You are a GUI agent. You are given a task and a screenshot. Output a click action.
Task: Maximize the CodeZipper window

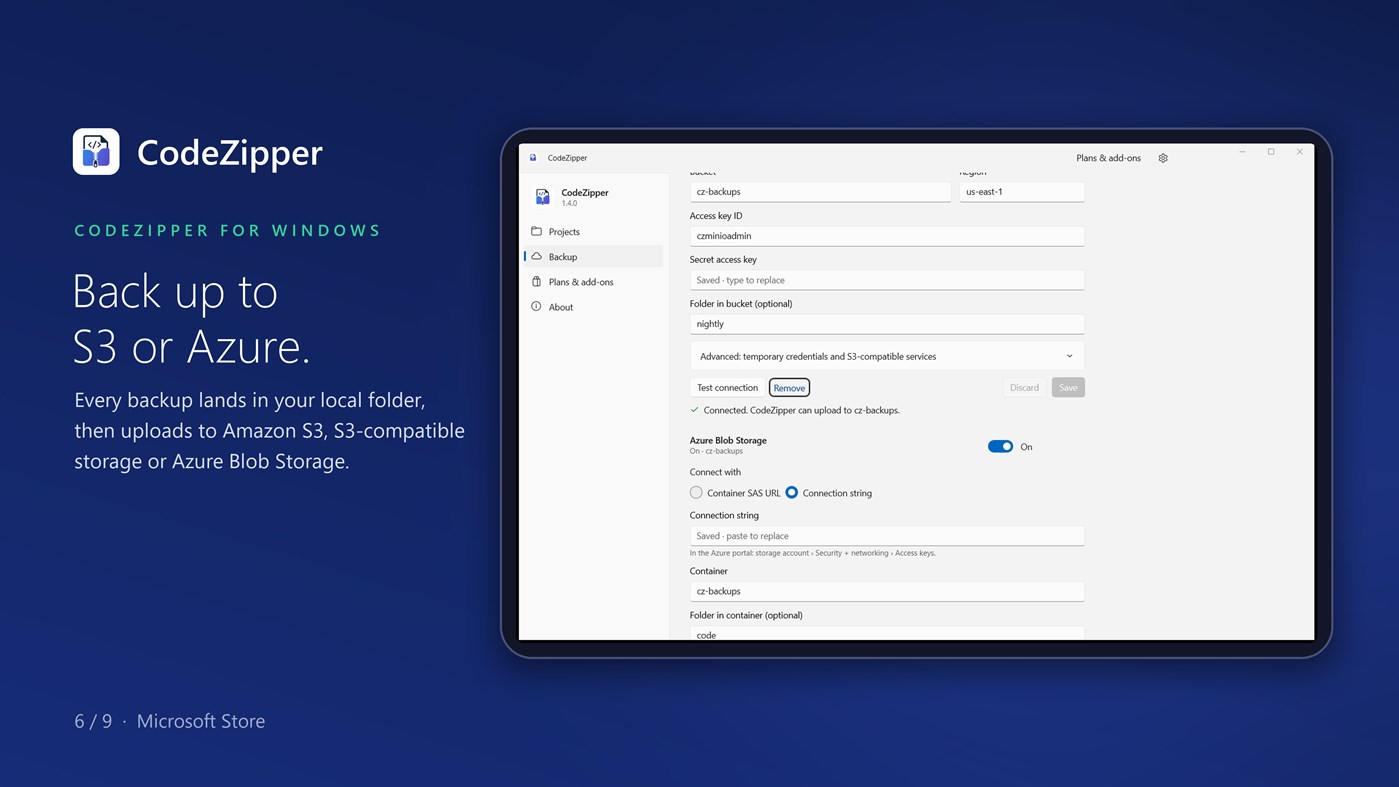point(1271,152)
